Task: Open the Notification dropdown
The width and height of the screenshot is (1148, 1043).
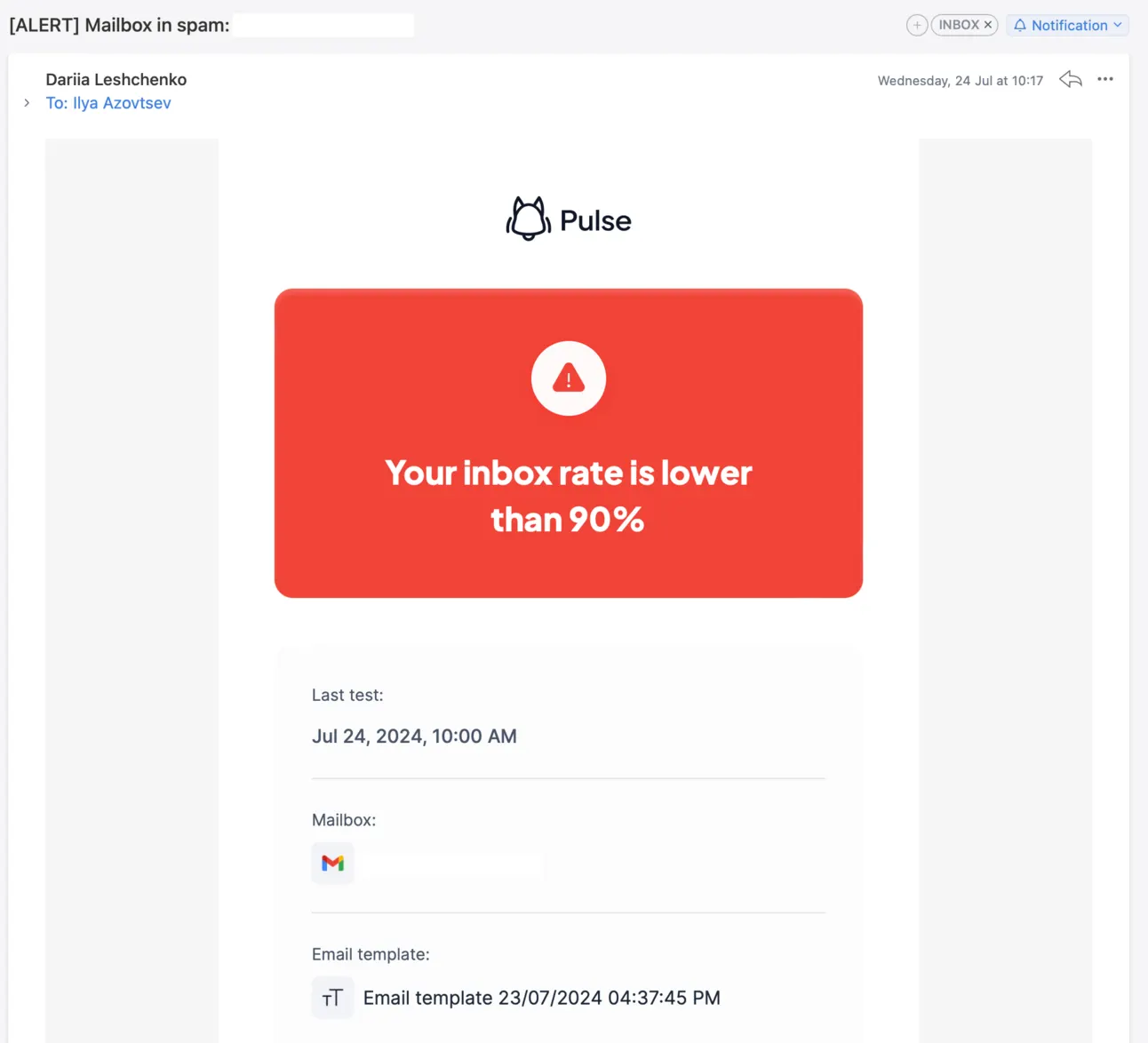Action: click(1068, 25)
